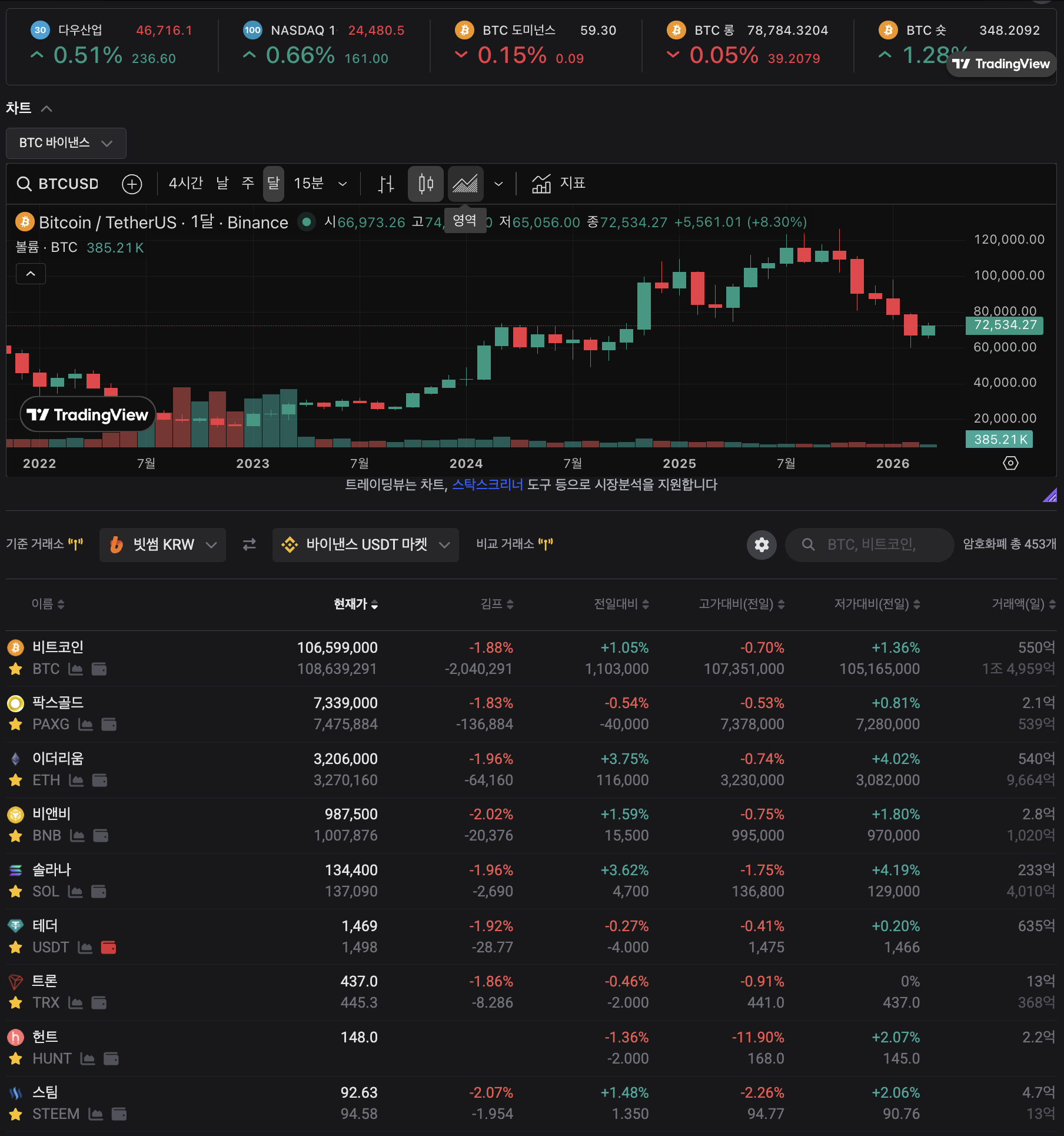Select the 주 weekly interval
1064x1136 pixels.
point(248,184)
